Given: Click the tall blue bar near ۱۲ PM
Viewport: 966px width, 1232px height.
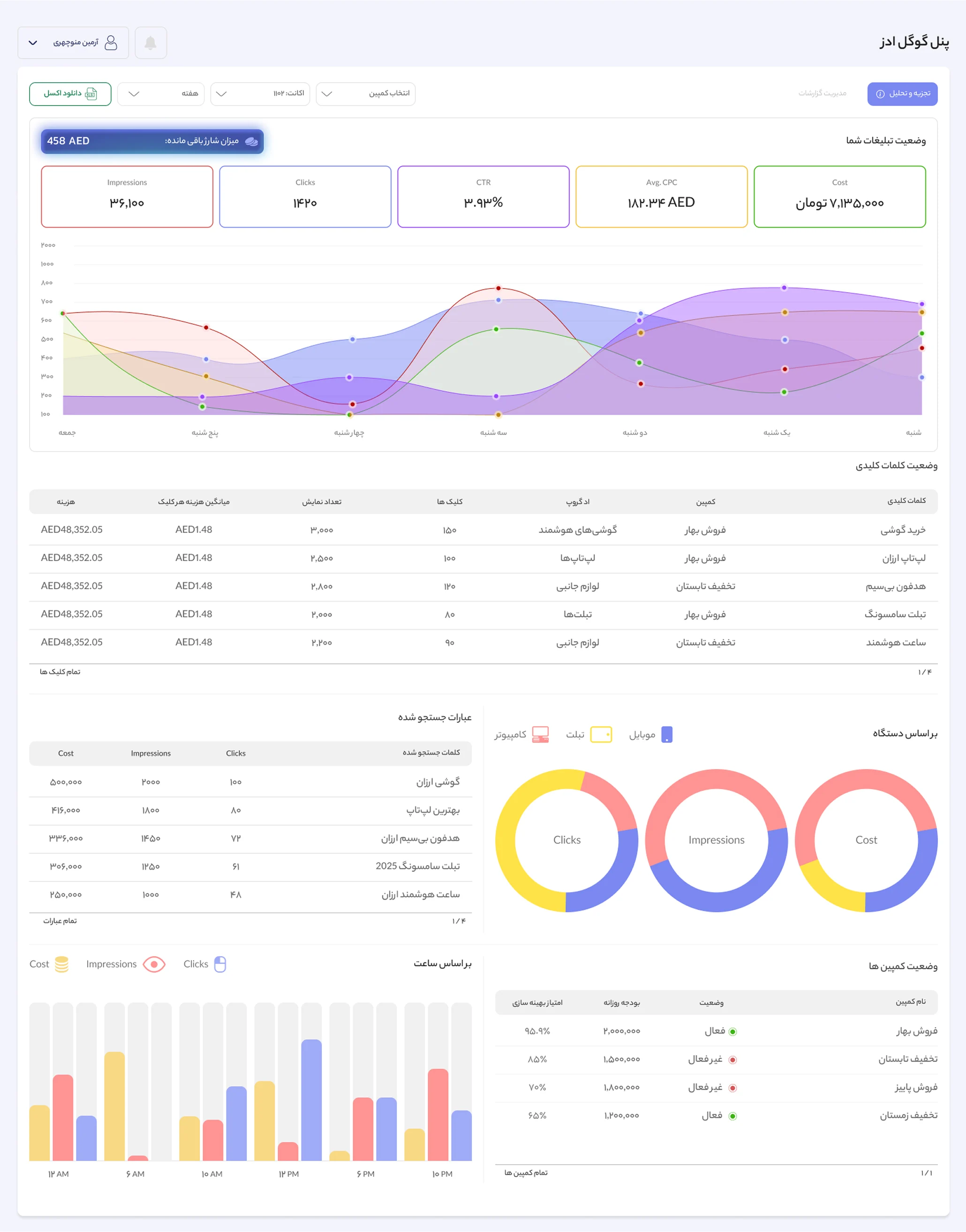Looking at the screenshot, I should click(x=311, y=1100).
